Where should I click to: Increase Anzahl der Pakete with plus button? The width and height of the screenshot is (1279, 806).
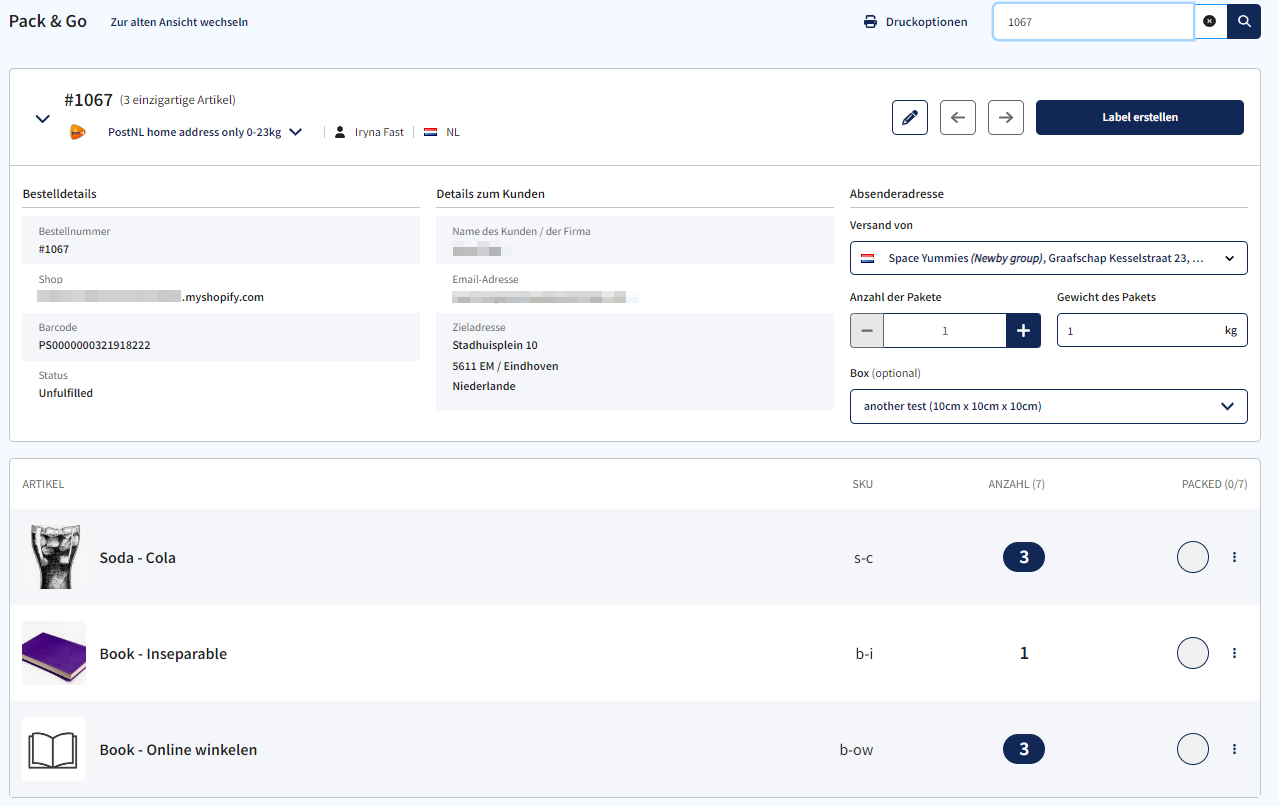[1023, 330]
